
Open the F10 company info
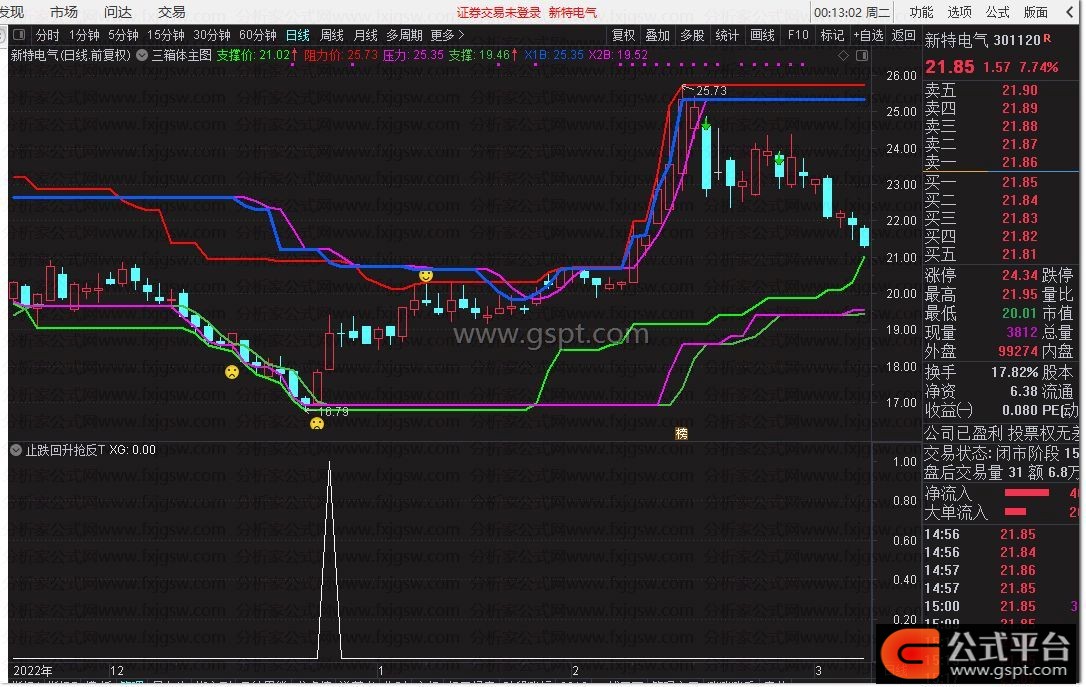pos(798,35)
